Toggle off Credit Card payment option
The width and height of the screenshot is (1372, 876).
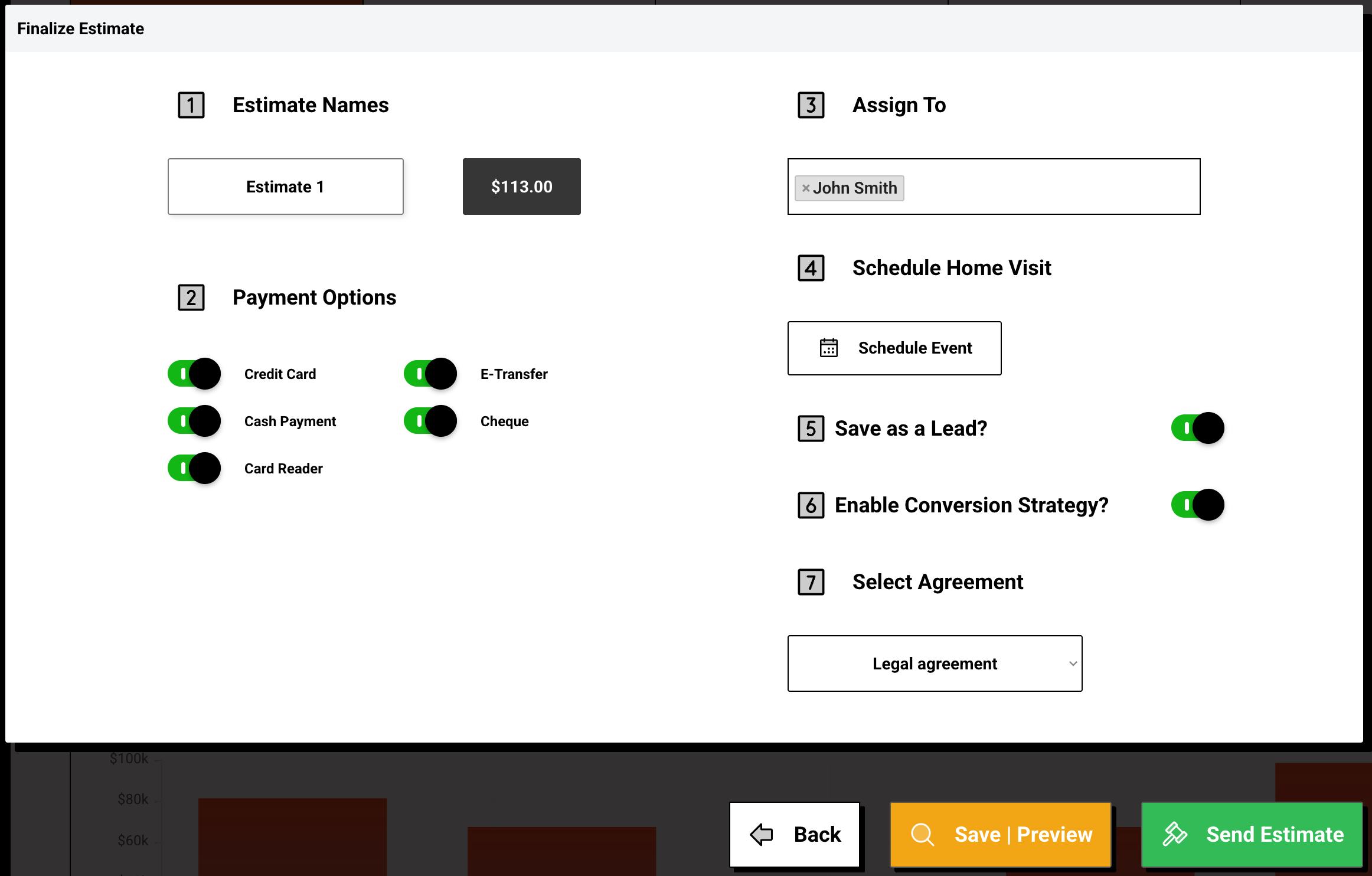pyautogui.click(x=194, y=374)
